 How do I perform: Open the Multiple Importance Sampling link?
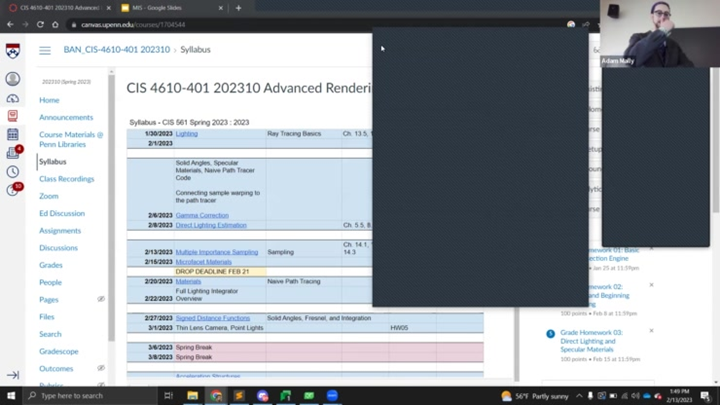(x=216, y=252)
